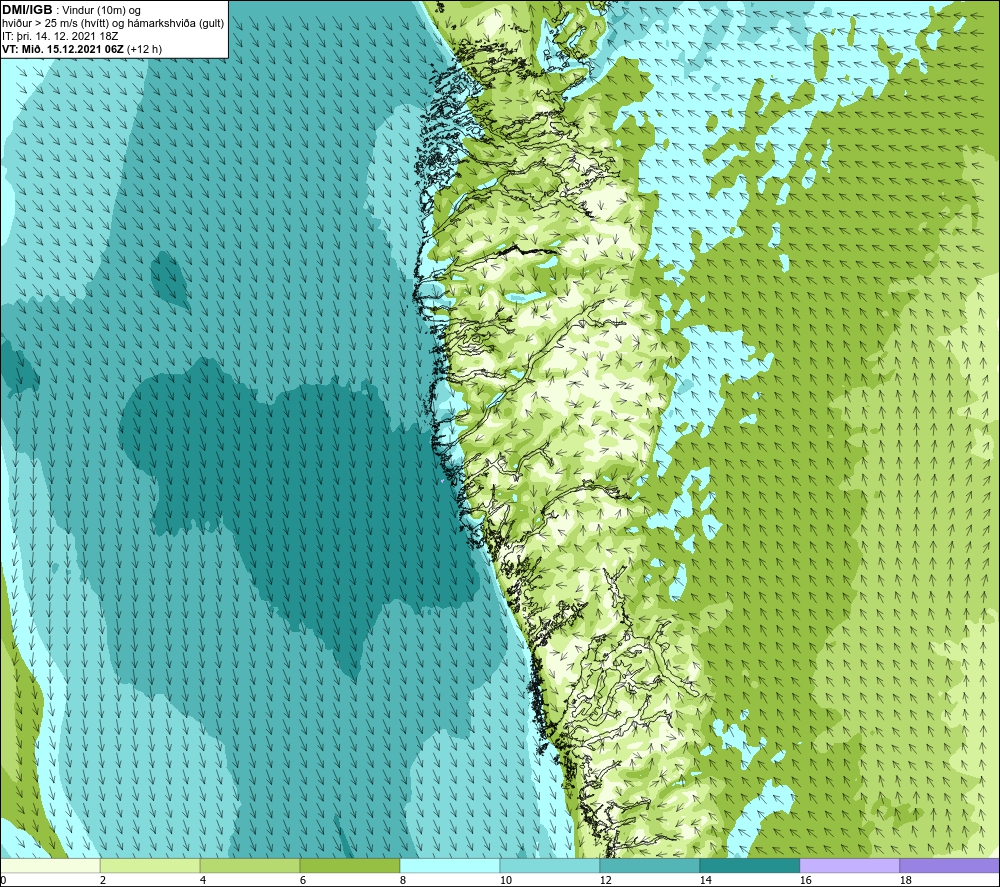Click the legend scale label "16"
Viewport: 1000px width, 887px height.
(805, 880)
